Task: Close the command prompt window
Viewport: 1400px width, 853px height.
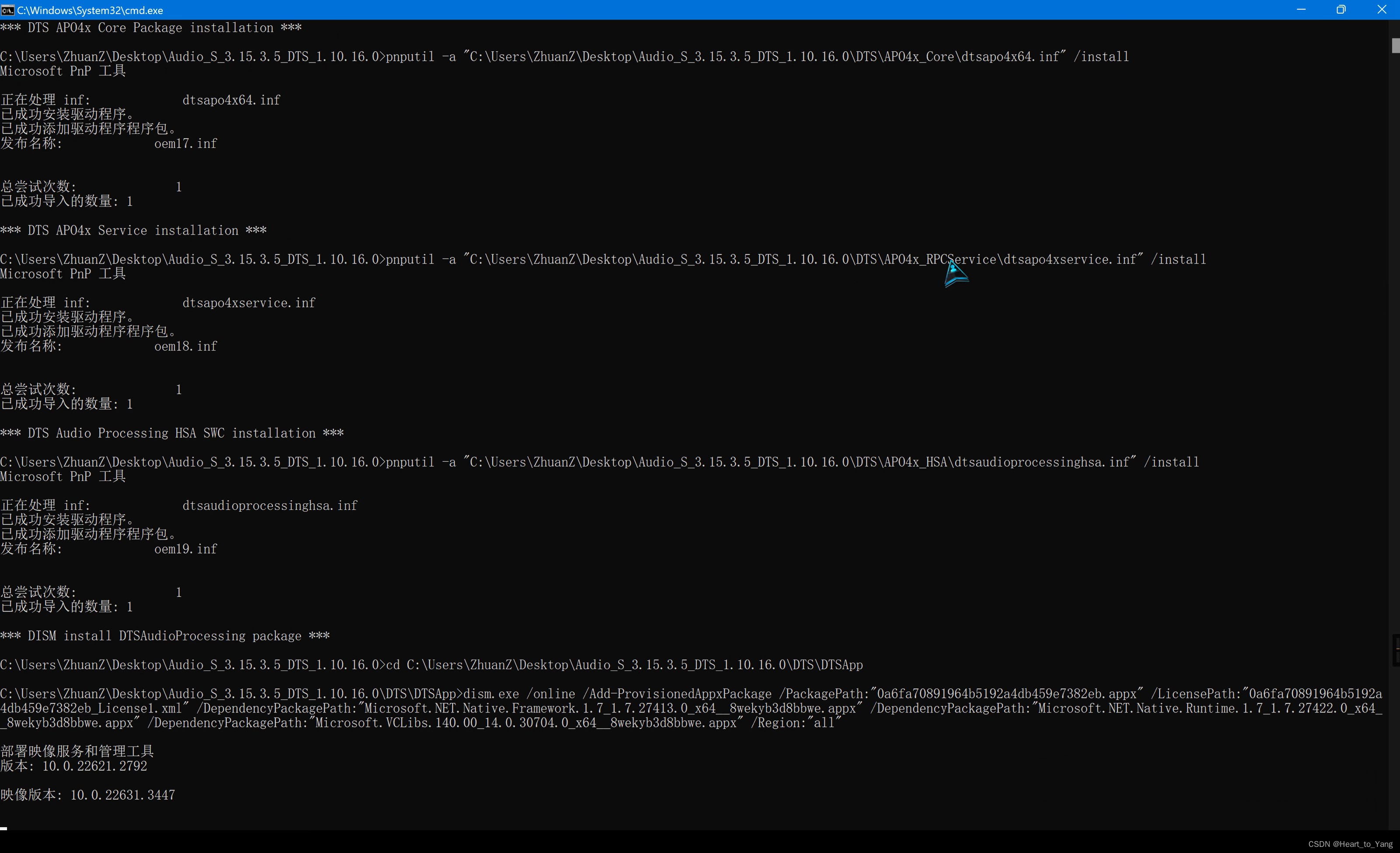Action: pos(1382,10)
